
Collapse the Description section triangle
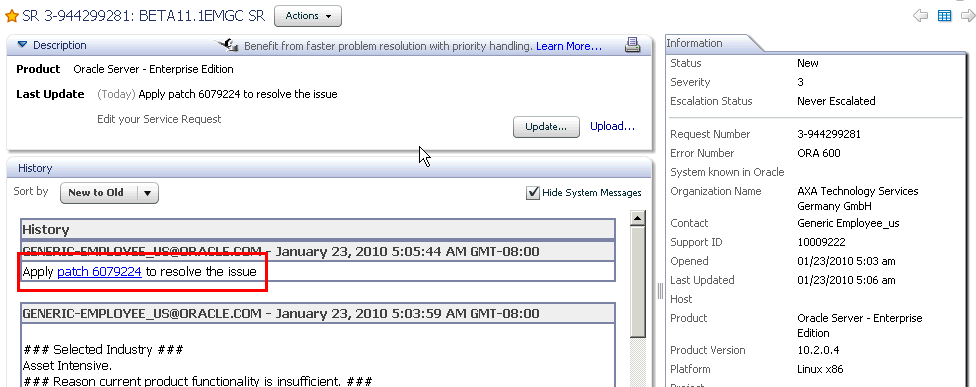23,45
